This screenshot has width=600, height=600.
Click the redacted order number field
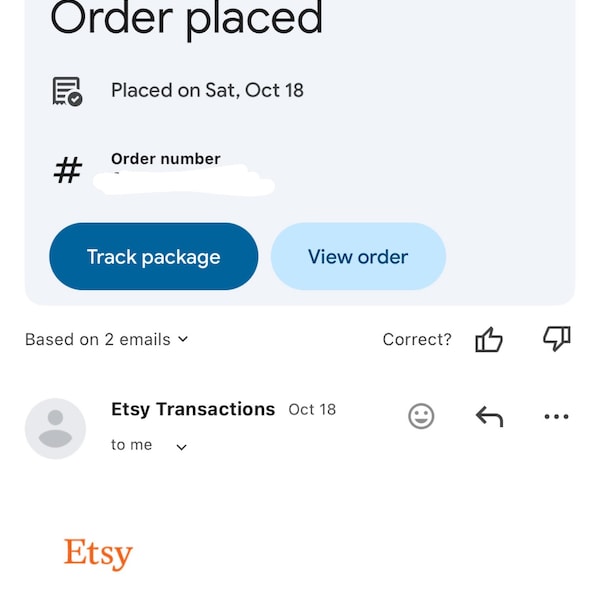click(184, 180)
